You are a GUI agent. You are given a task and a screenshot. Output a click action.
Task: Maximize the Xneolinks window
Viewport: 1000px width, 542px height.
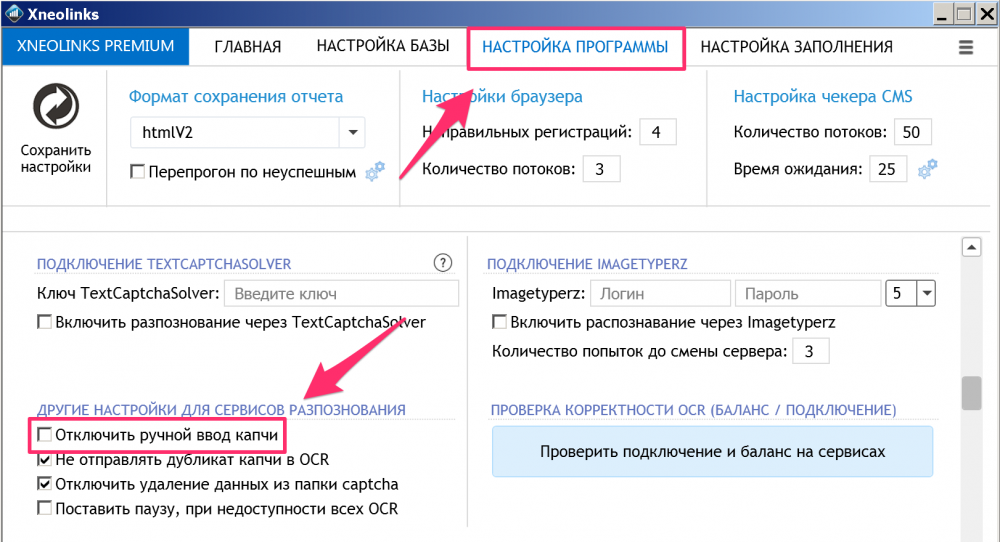pyautogui.click(x=964, y=14)
